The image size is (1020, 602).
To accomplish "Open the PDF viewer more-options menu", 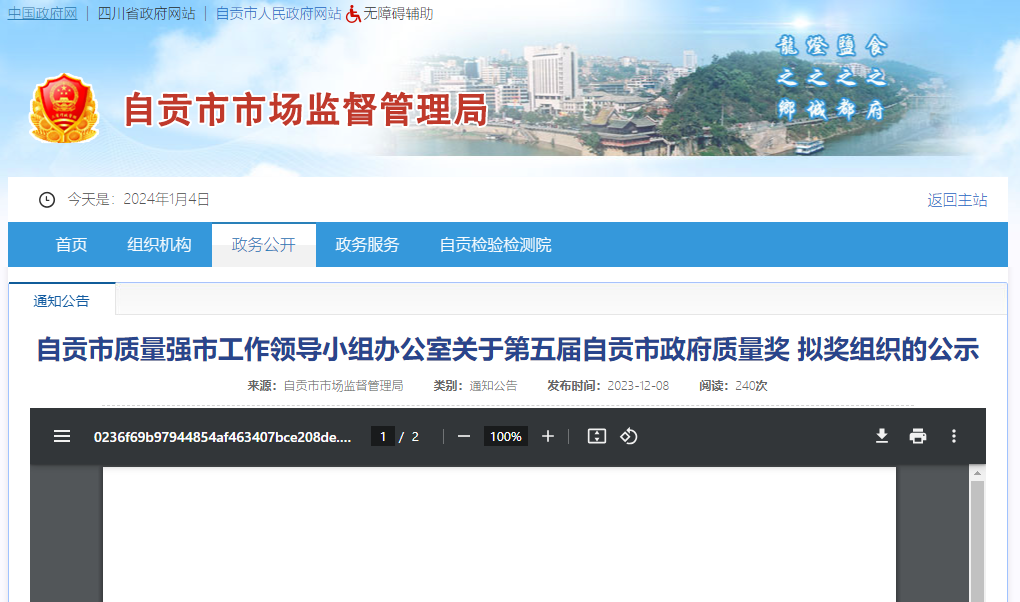I will pos(954,436).
